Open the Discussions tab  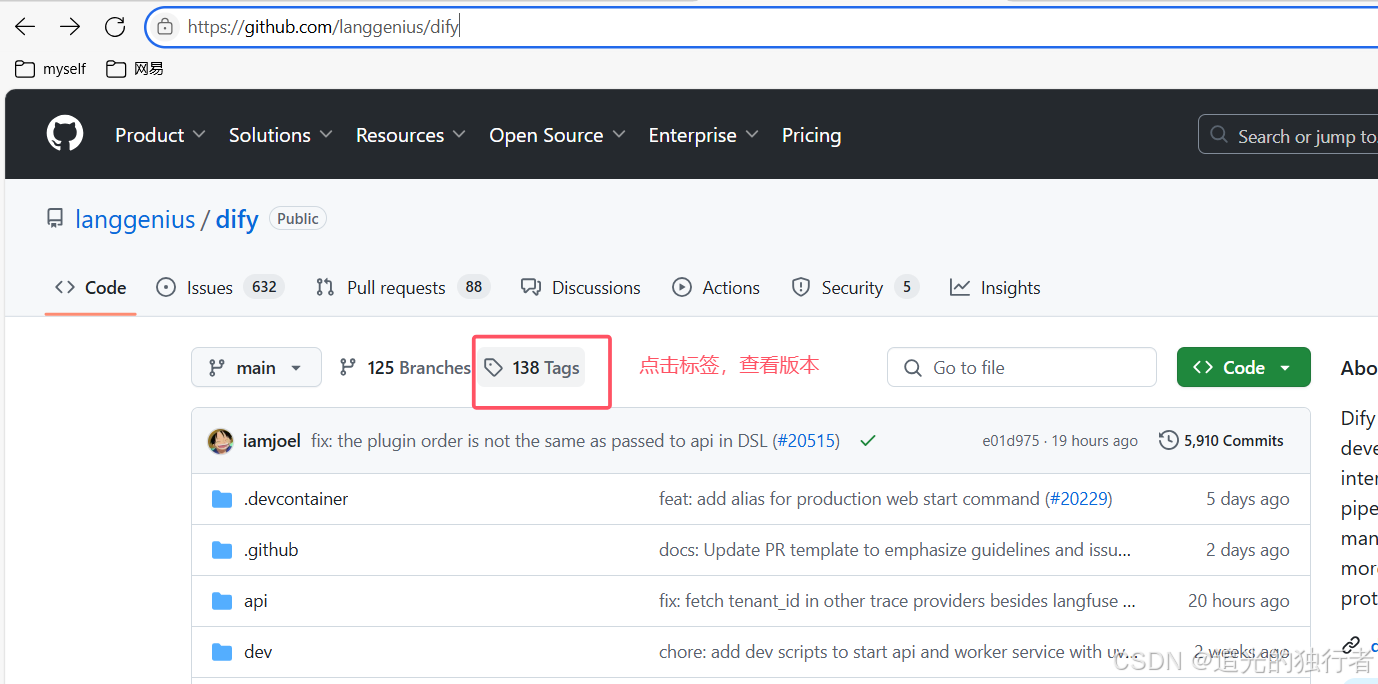(581, 288)
